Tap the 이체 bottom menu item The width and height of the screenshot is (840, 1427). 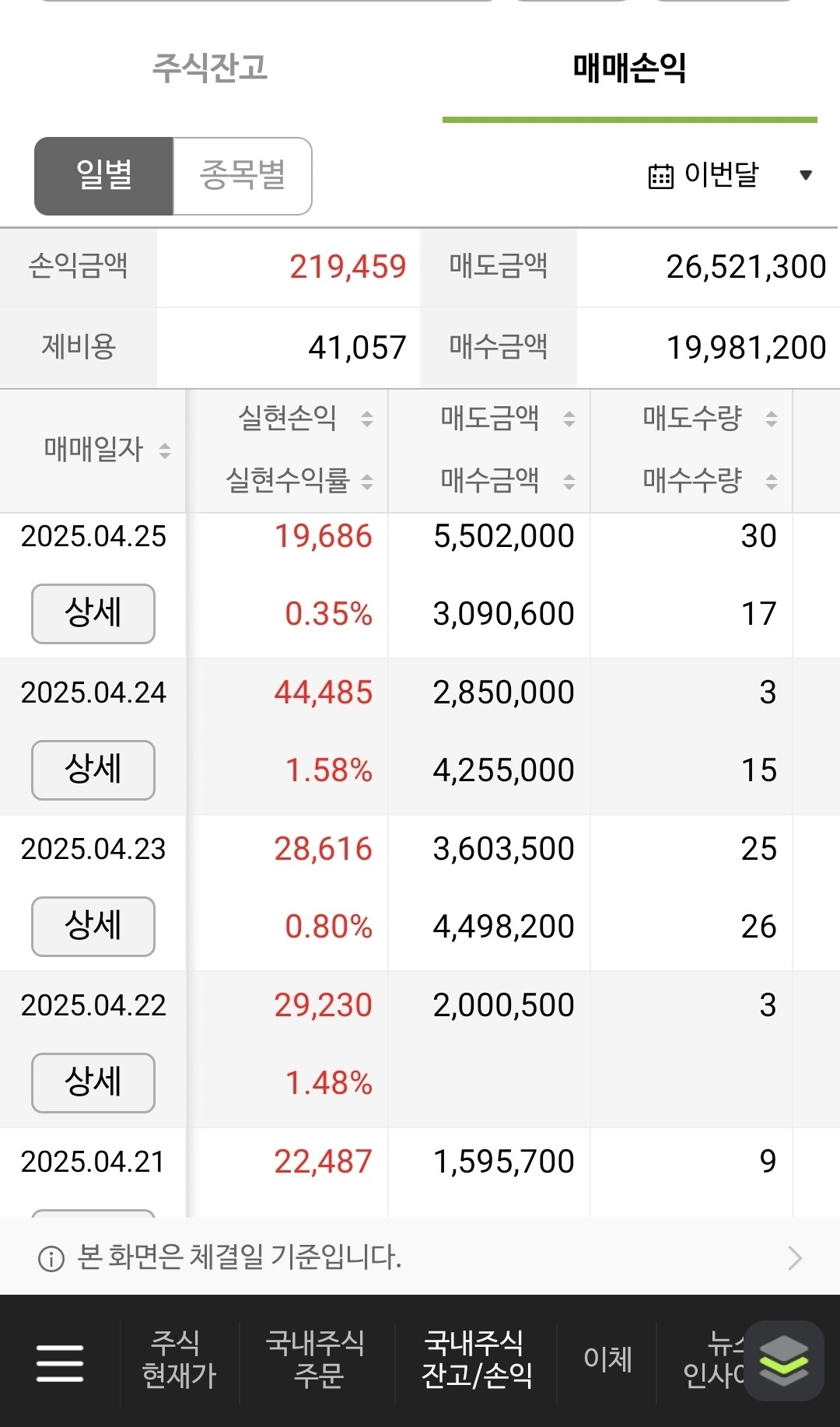(x=607, y=1359)
